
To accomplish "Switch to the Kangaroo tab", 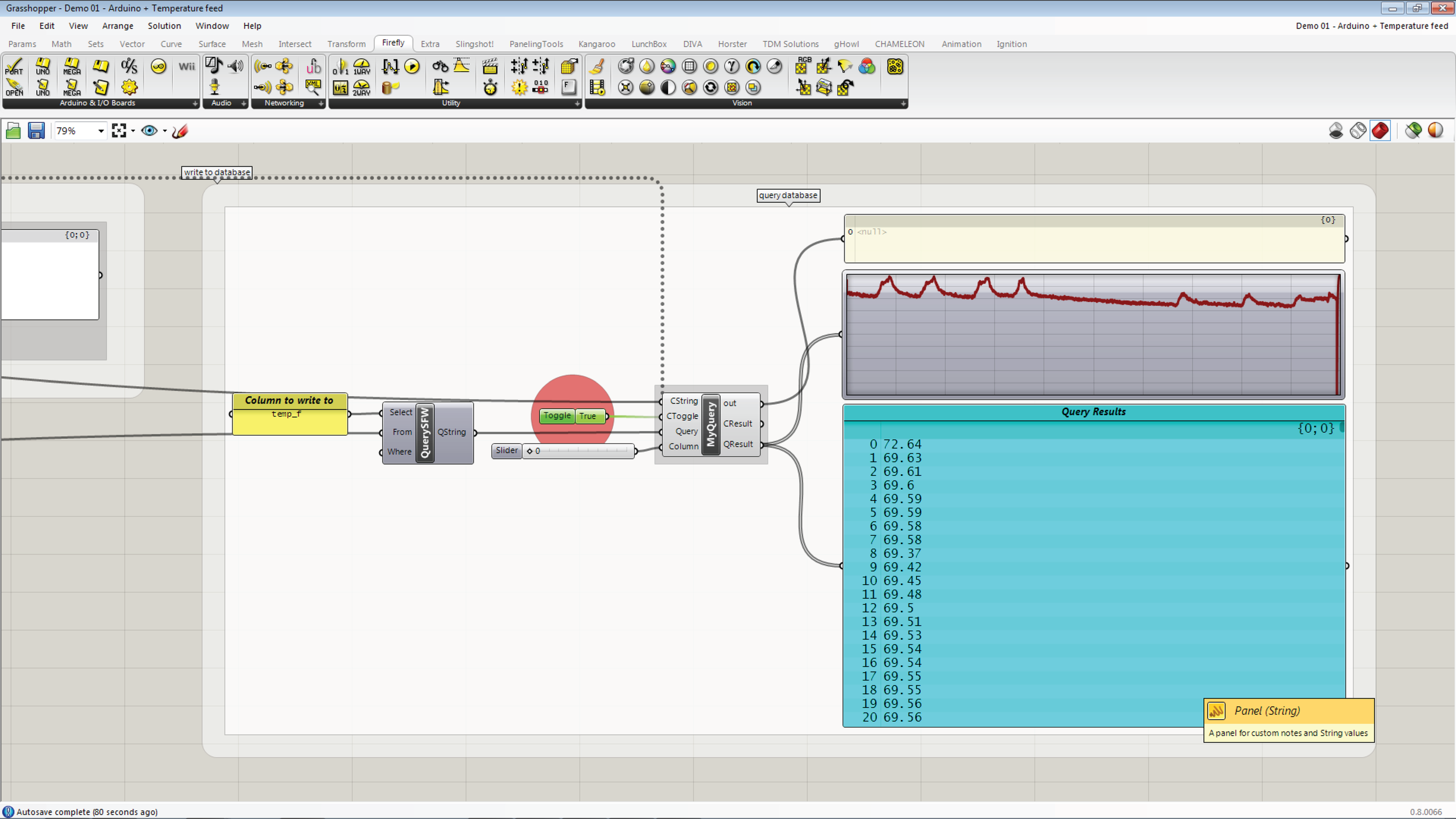I will tap(596, 44).
